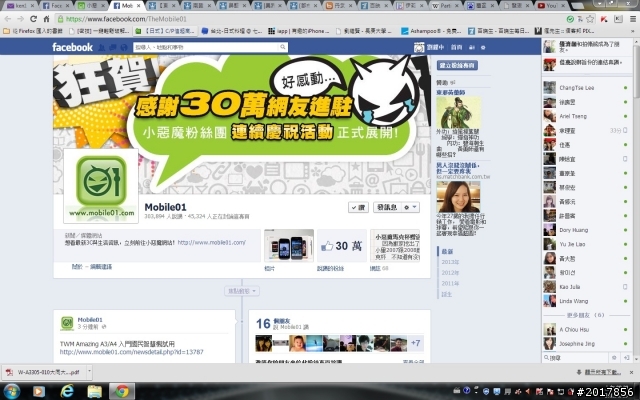Switch to the first mail tab
Viewport: 640px width, 400px height.
(x=18, y=6)
